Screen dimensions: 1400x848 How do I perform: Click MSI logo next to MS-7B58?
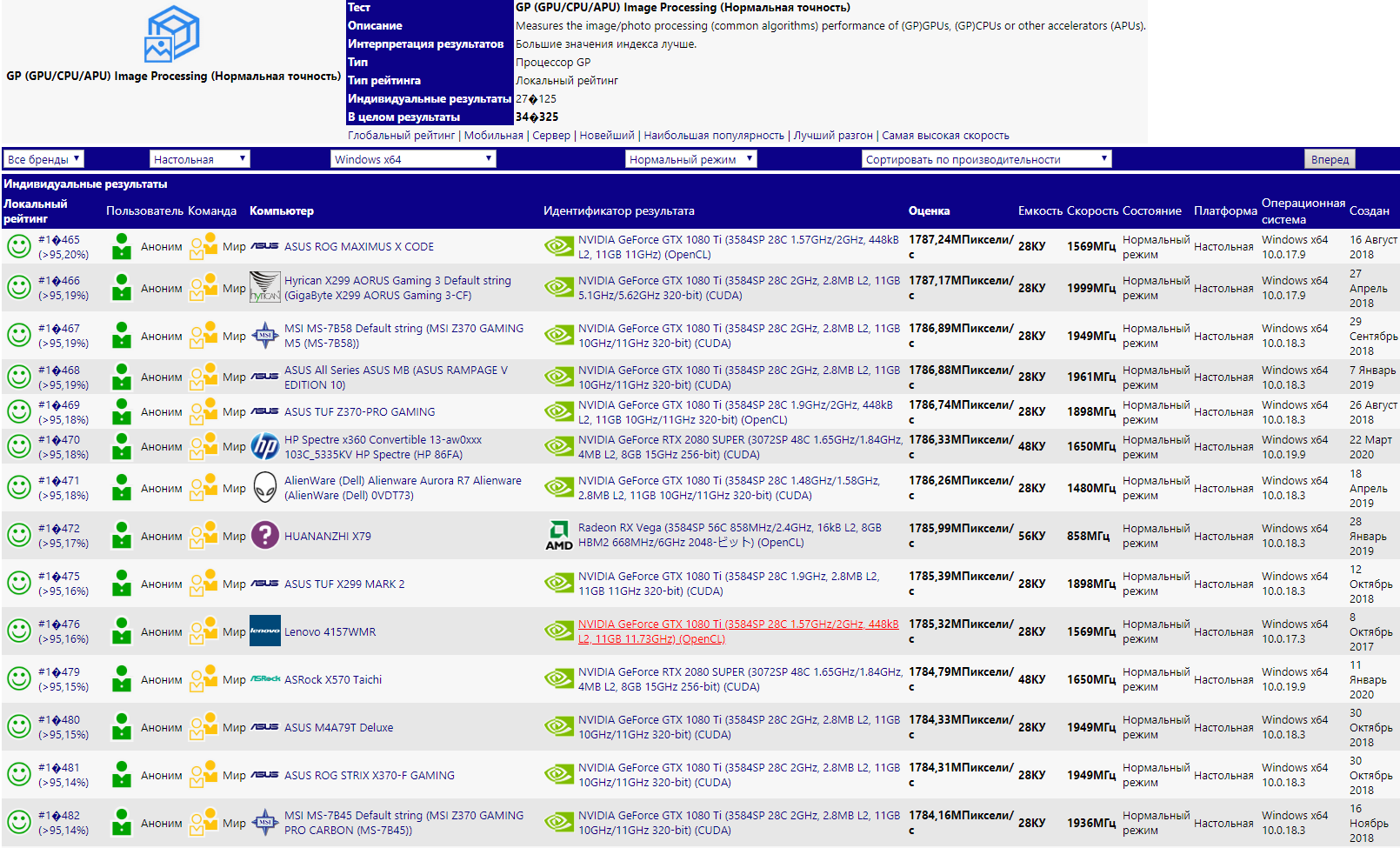click(x=265, y=335)
